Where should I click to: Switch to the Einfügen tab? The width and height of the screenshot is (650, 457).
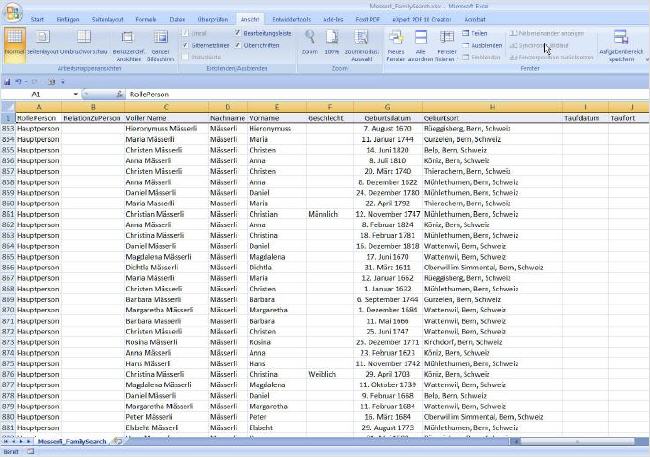68,19
